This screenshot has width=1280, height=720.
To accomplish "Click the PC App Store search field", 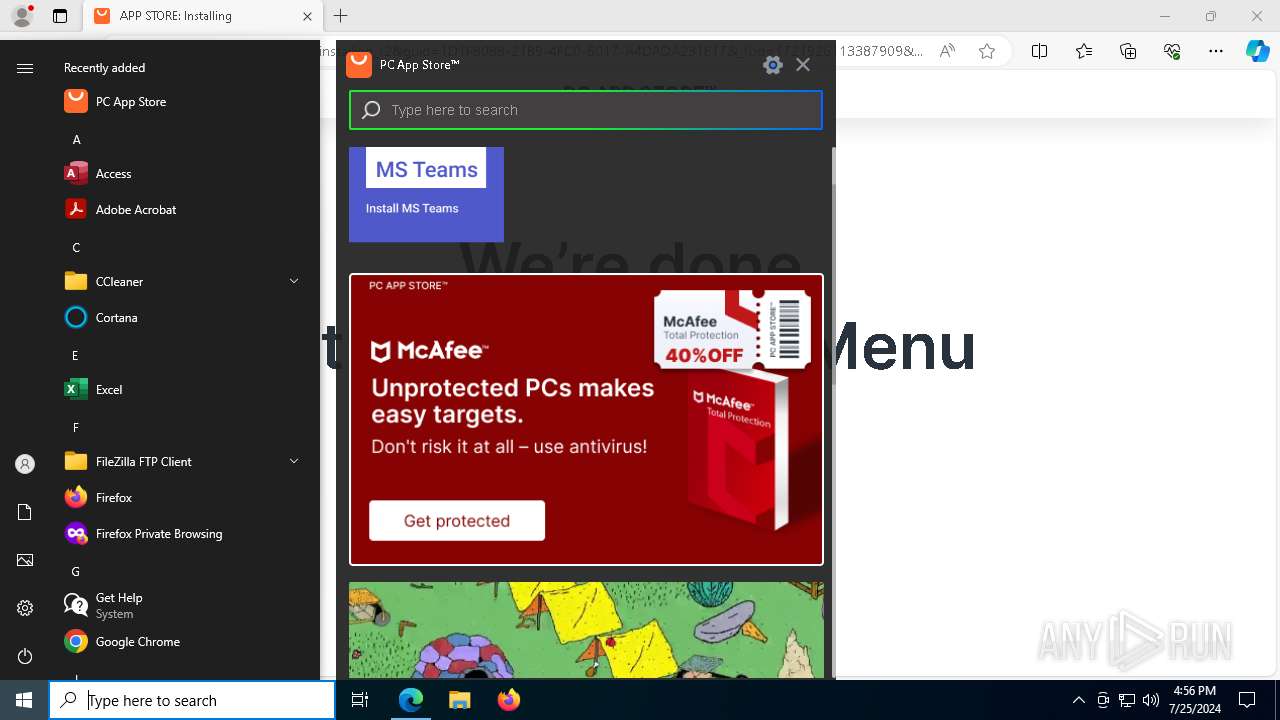I will 586,110.
